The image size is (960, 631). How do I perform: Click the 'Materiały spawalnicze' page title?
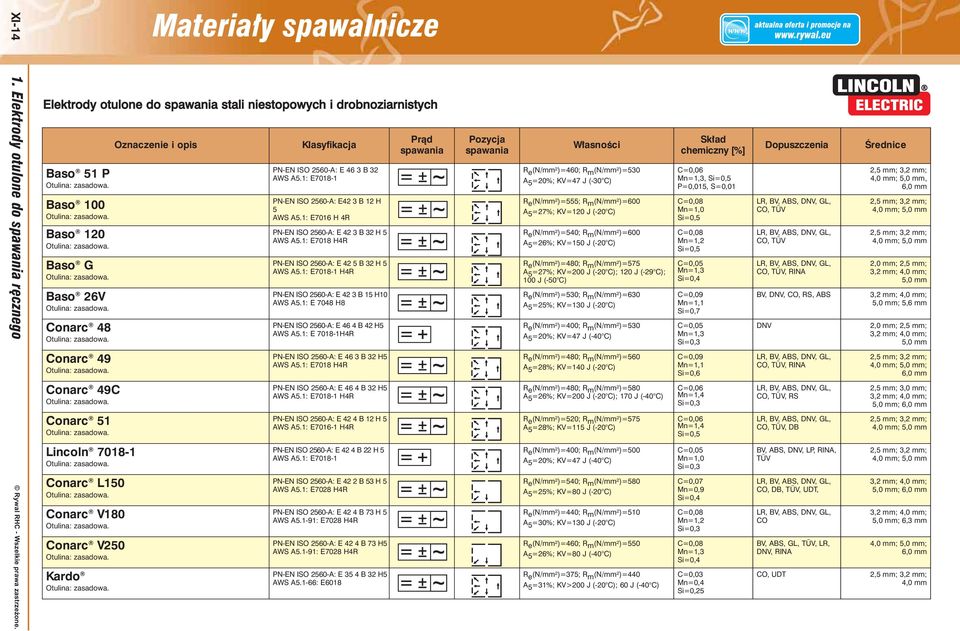(296, 26)
